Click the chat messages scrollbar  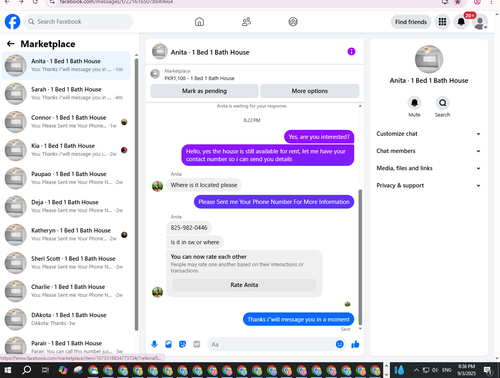360,257
